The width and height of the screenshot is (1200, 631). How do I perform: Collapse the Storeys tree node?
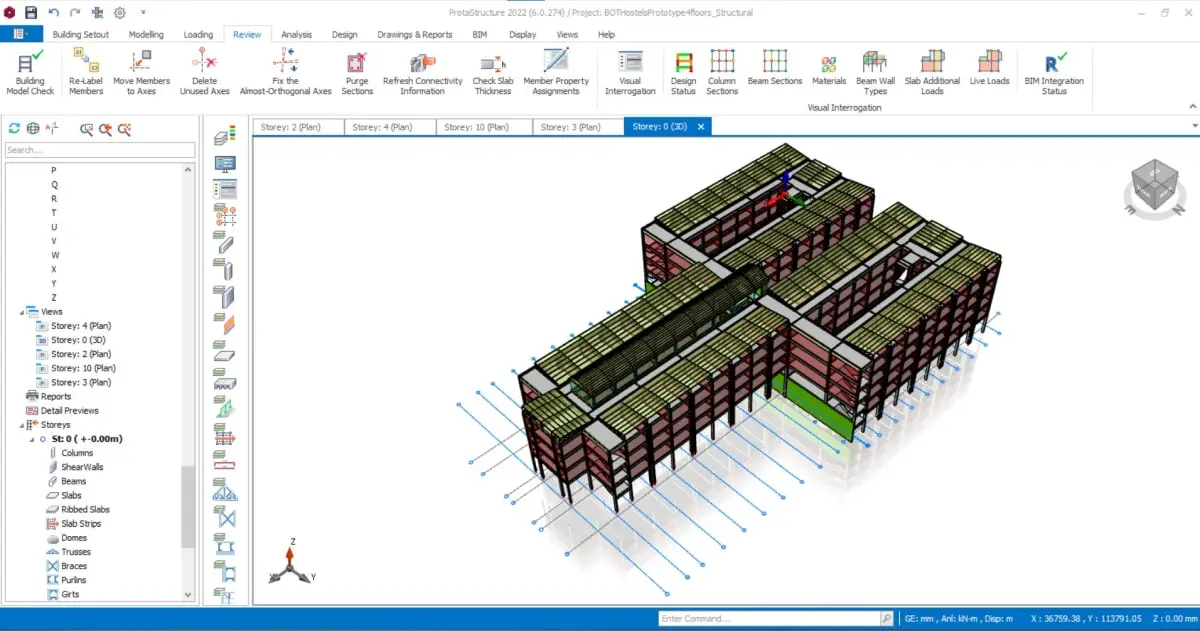pos(22,425)
